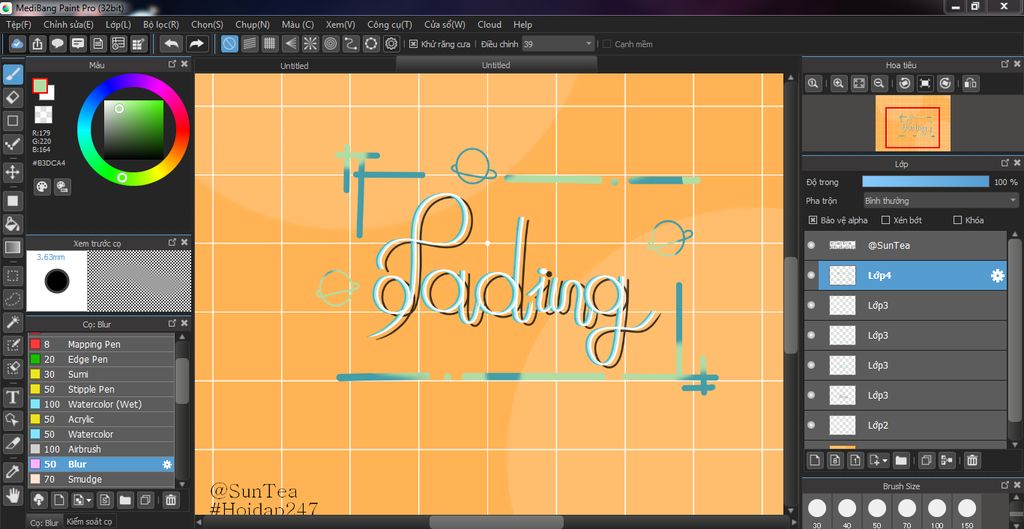1024x529 pixels.
Task: Select the Brush tool
Action: [13, 75]
